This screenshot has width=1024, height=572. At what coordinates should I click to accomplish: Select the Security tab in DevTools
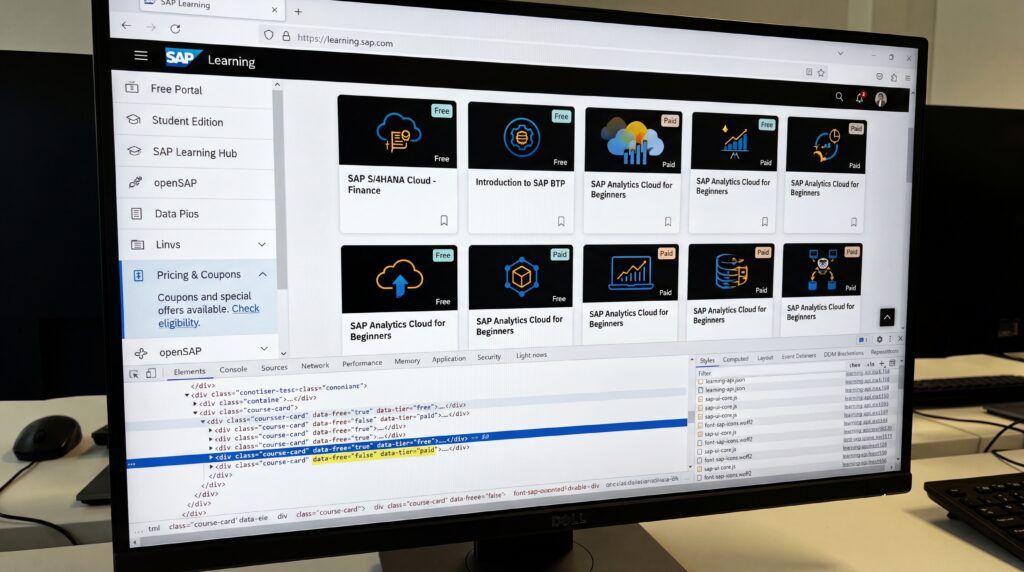coord(489,357)
